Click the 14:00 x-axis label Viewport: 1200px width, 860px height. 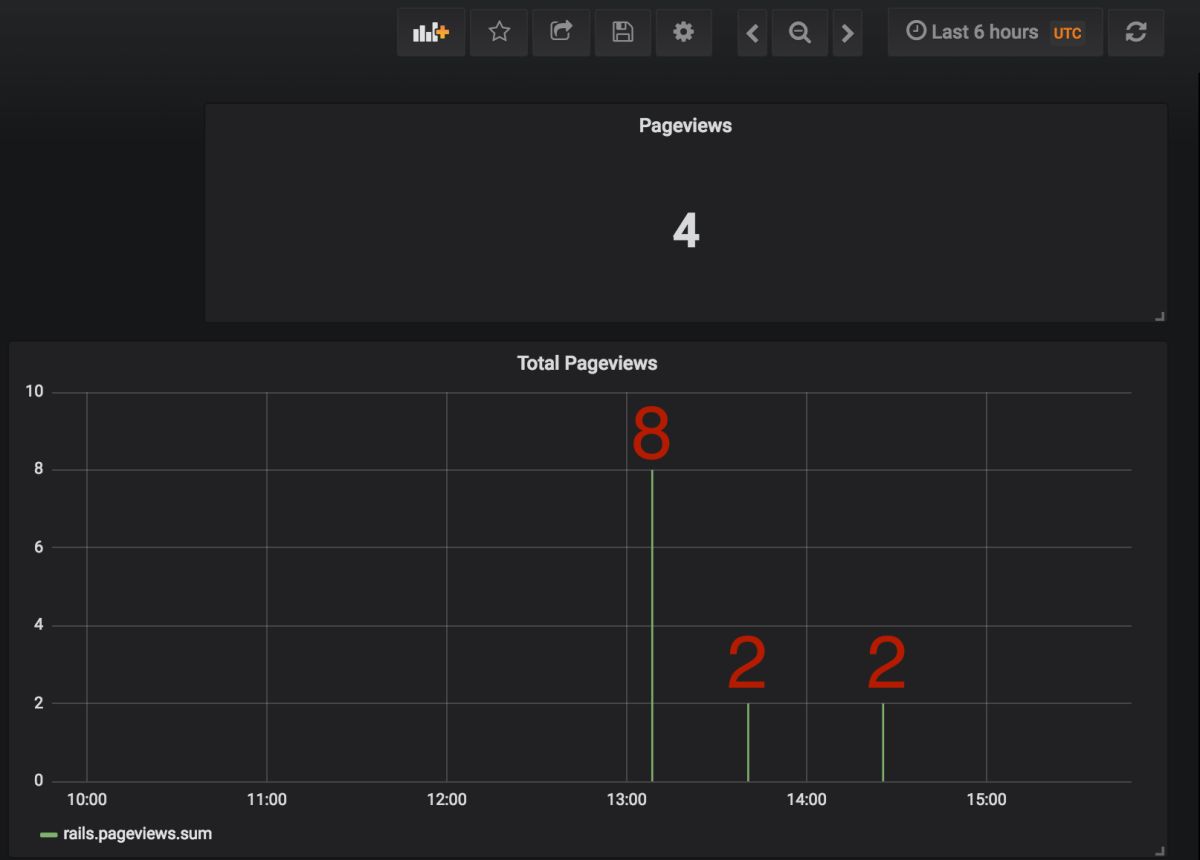[x=806, y=800]
